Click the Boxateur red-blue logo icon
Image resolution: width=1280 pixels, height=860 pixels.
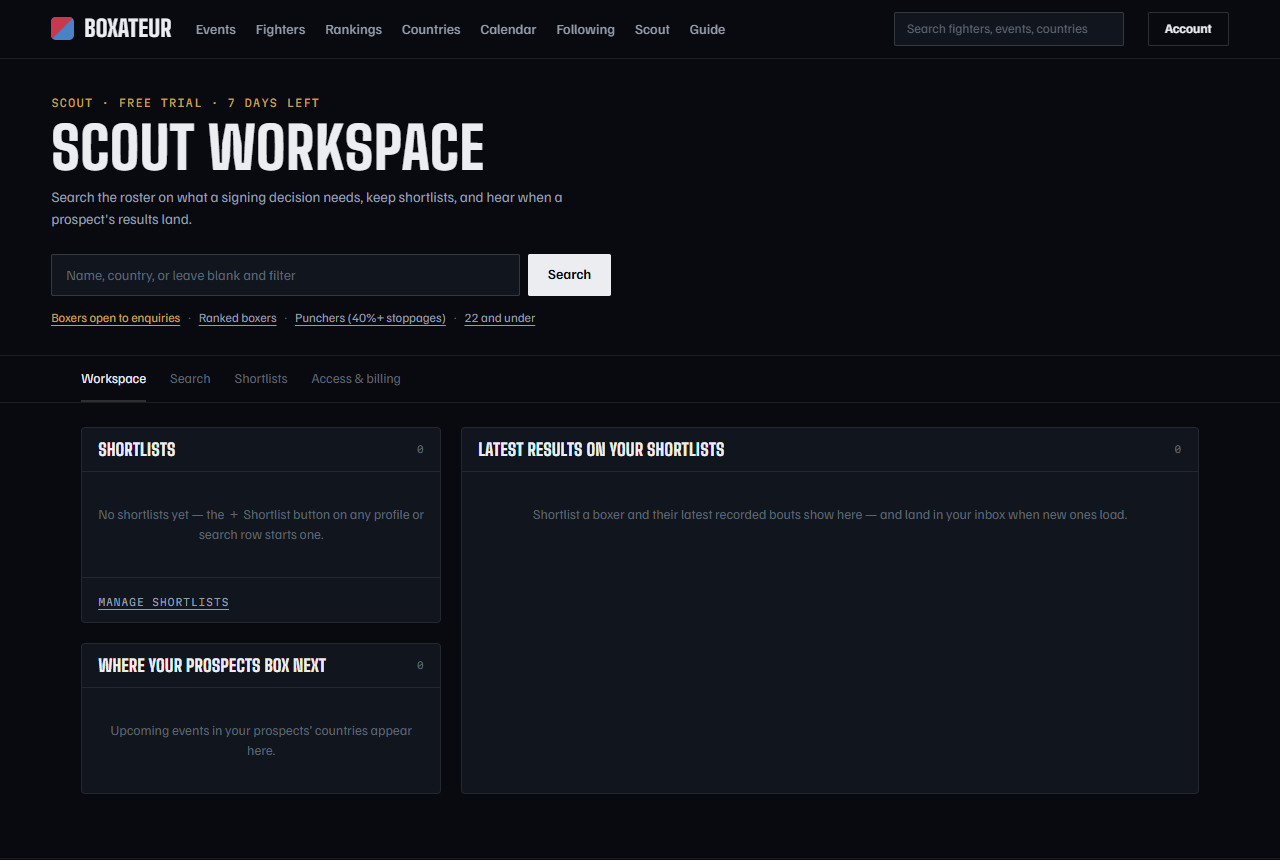(x=62, y=29)
